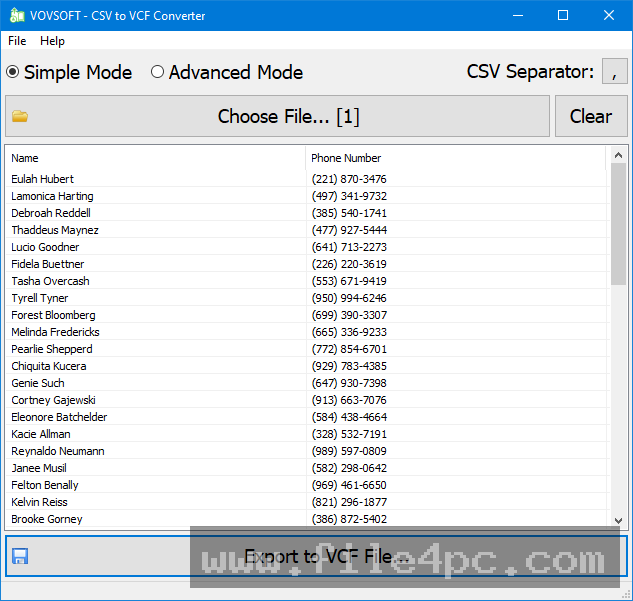
Task: Click the scroll up arrow of the list
Action: click(618, 155)
